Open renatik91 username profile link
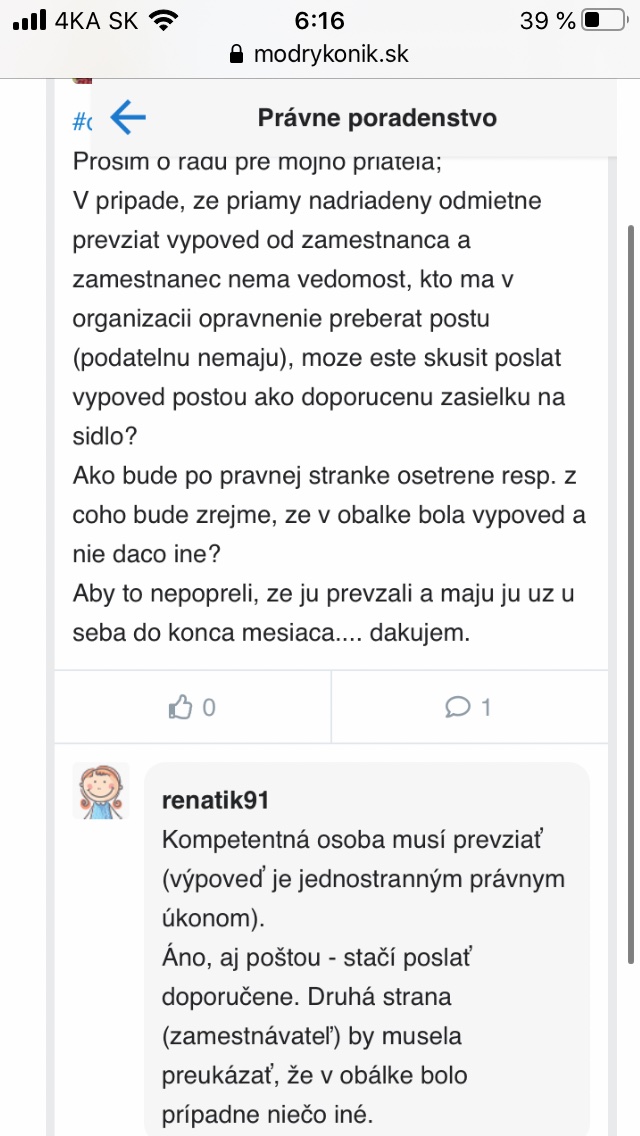The height and width of the screenshot is (1136, 640). click(215, 801)
